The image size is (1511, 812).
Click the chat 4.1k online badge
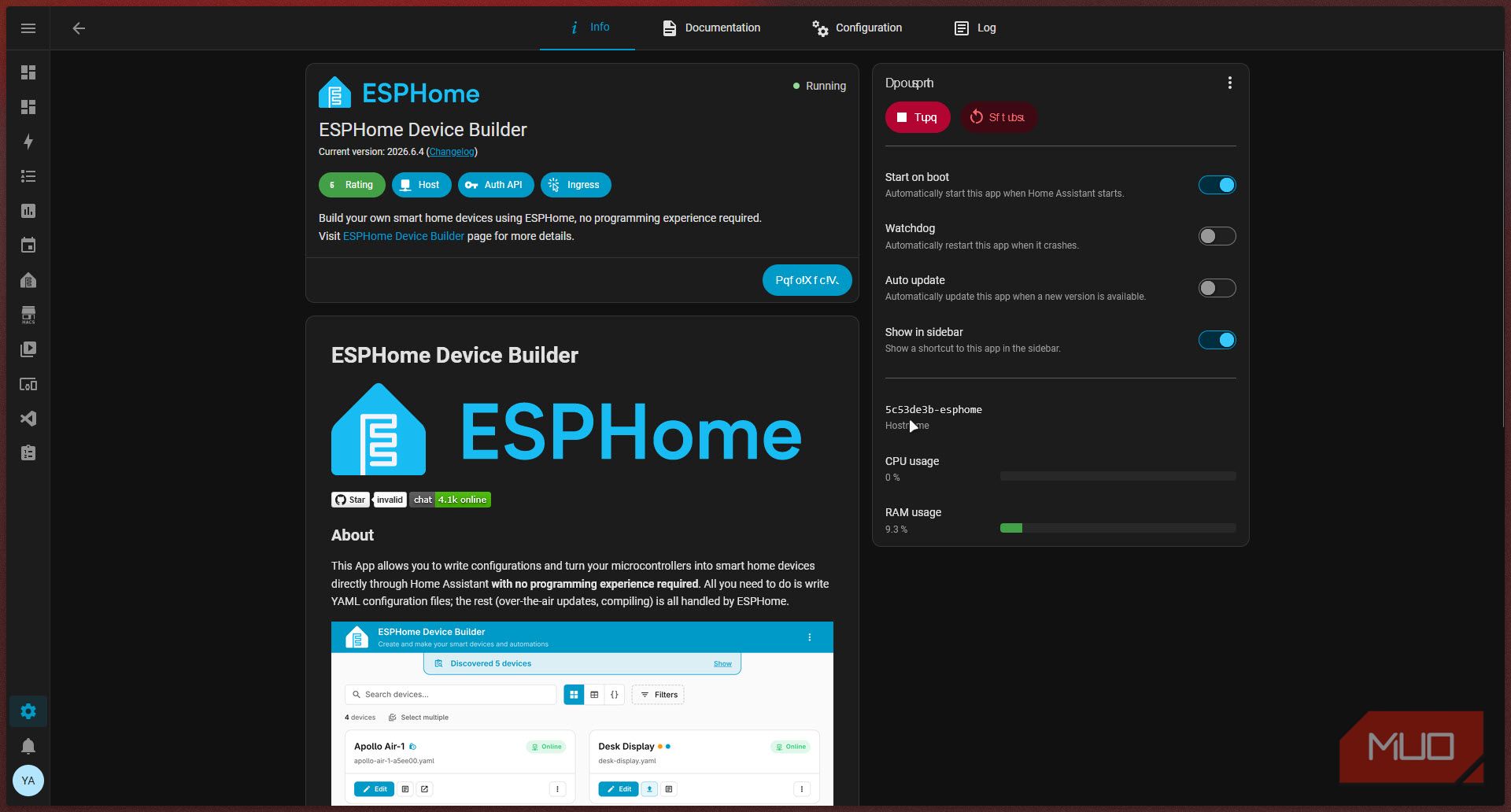(450, 500)
